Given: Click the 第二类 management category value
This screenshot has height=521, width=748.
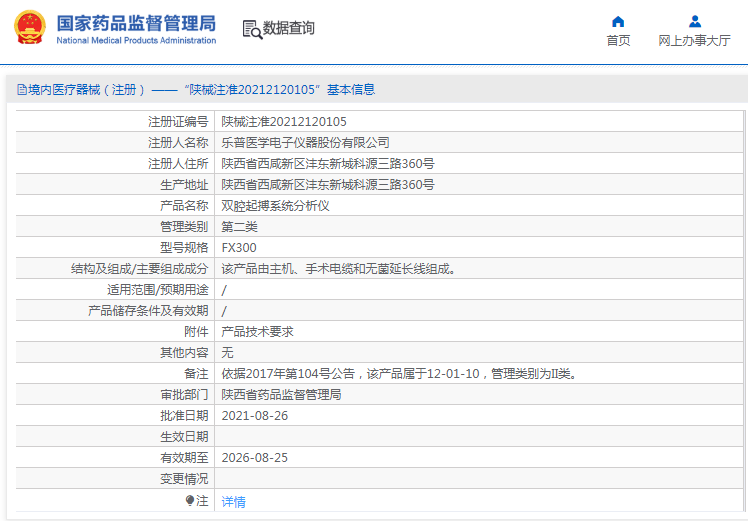Looking at the screenshot, I should click(239, 227).
